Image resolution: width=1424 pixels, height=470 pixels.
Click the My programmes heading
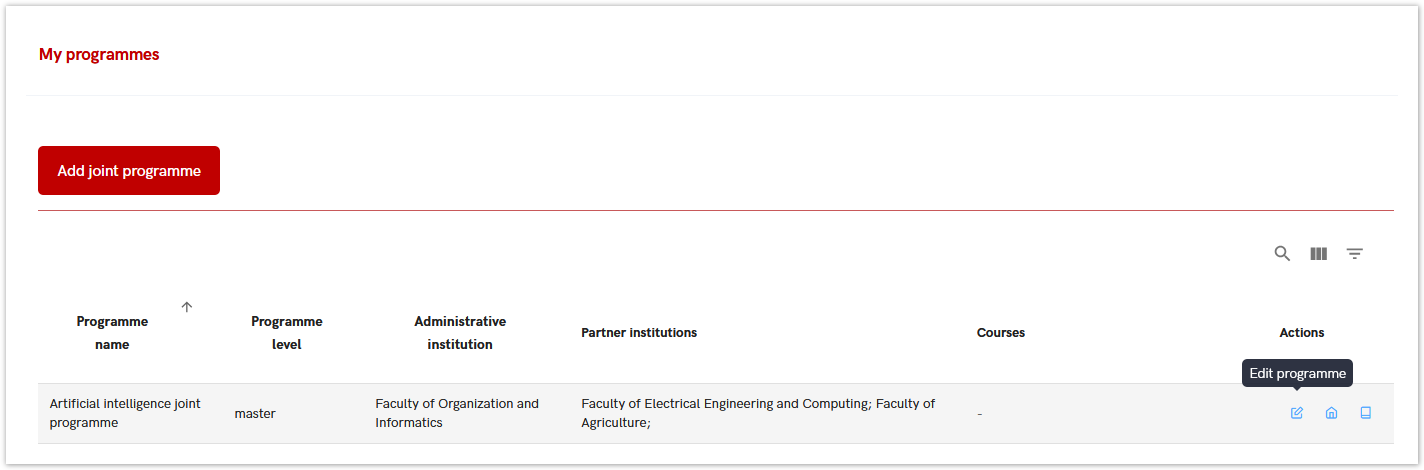pyautogui.click(x=99, y=55)
